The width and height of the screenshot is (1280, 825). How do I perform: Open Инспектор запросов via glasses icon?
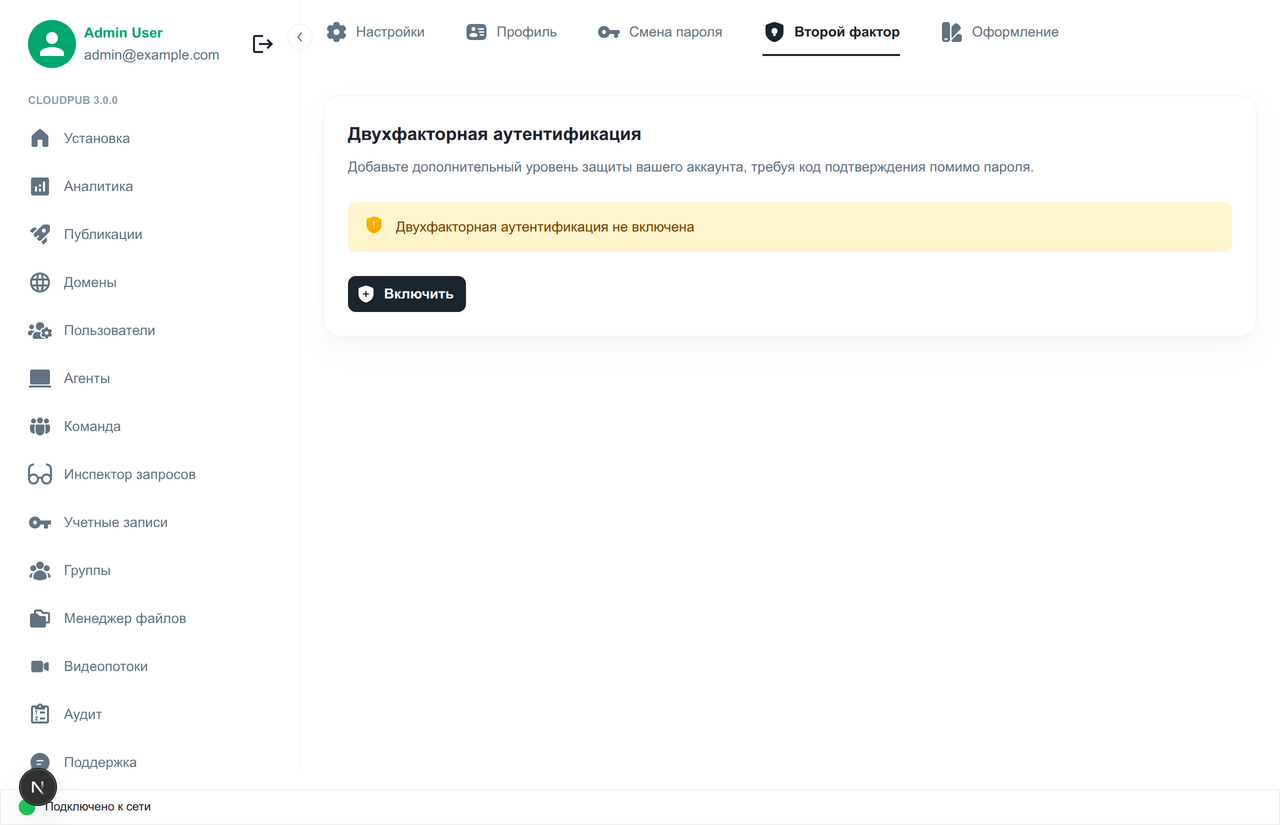click(x=39, y=474)
